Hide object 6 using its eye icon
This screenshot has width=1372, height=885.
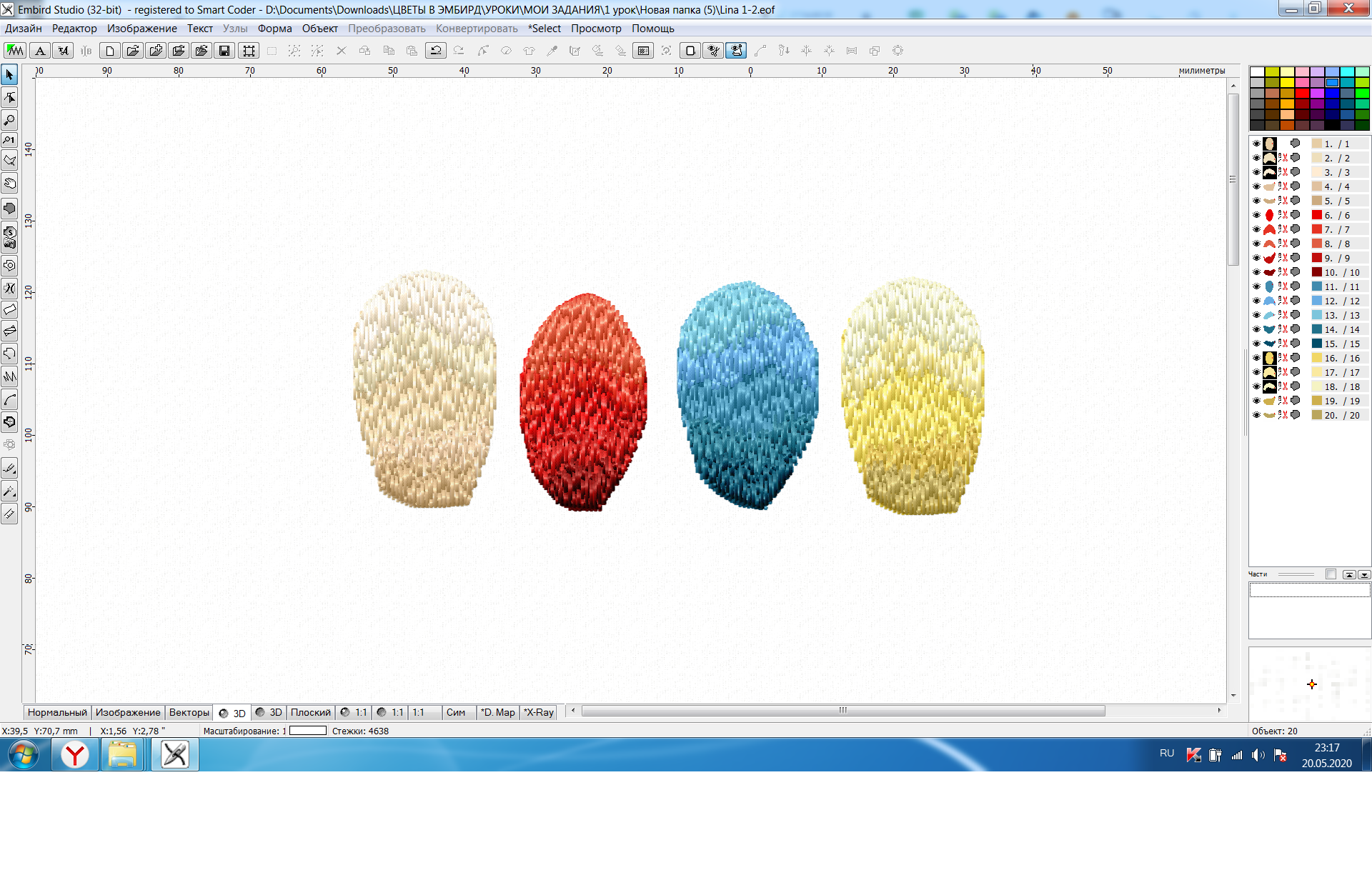click(1256, 215)
